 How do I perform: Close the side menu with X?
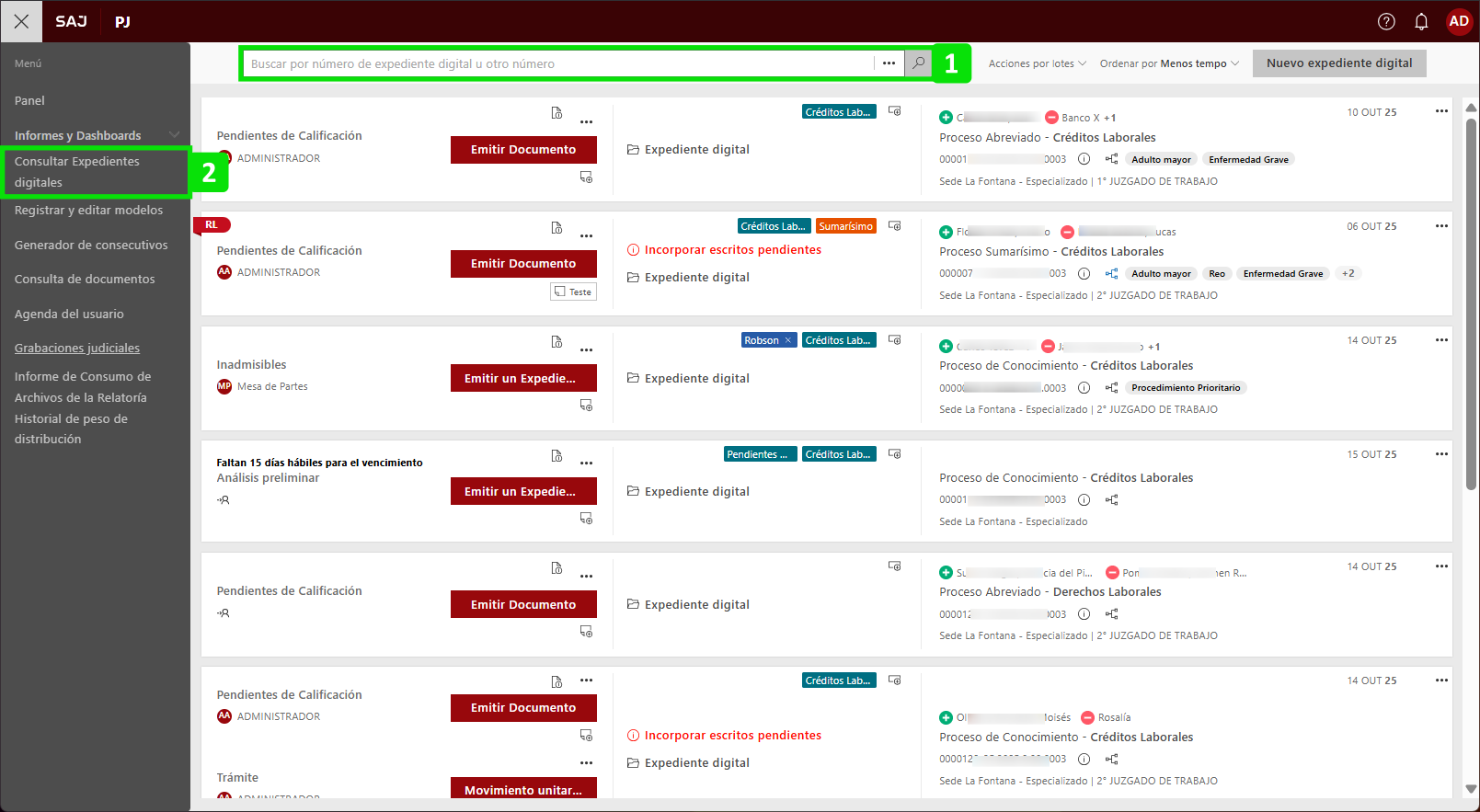click(x=21, y=21)
